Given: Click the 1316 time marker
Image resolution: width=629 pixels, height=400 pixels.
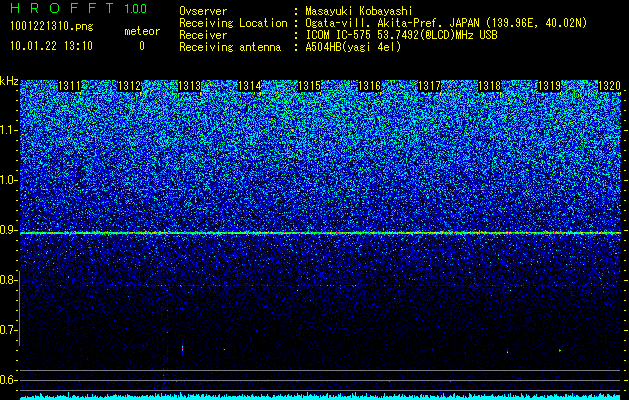Looking at the screenshot, I should (369, 86).
